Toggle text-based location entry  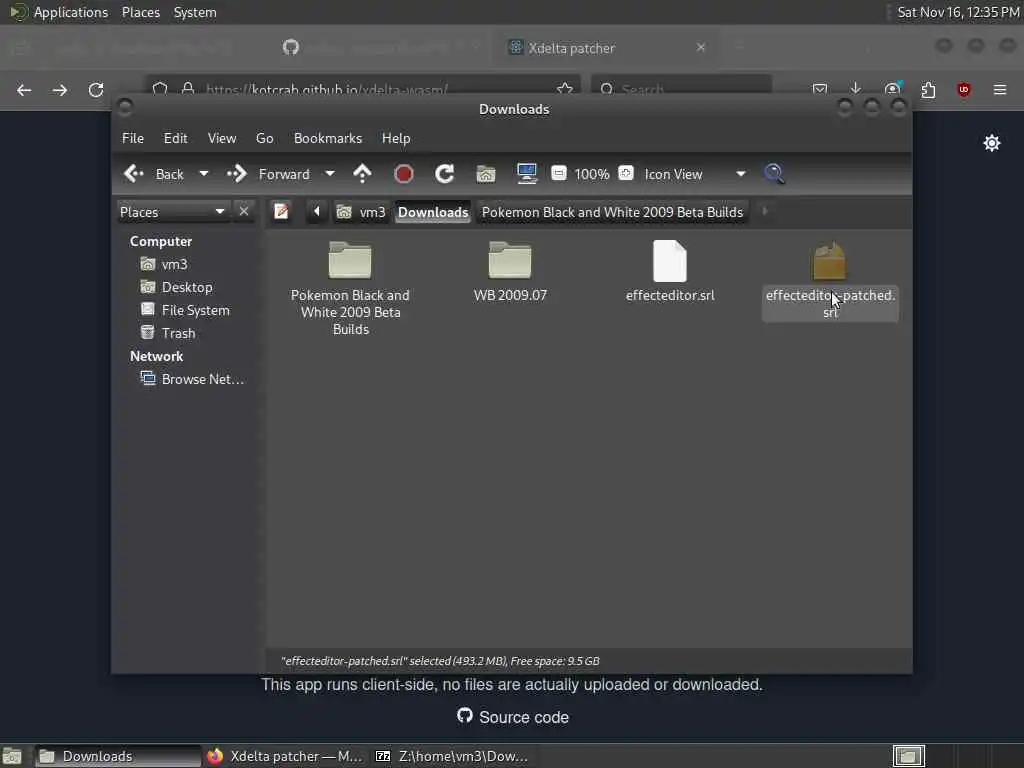(281, 212)
